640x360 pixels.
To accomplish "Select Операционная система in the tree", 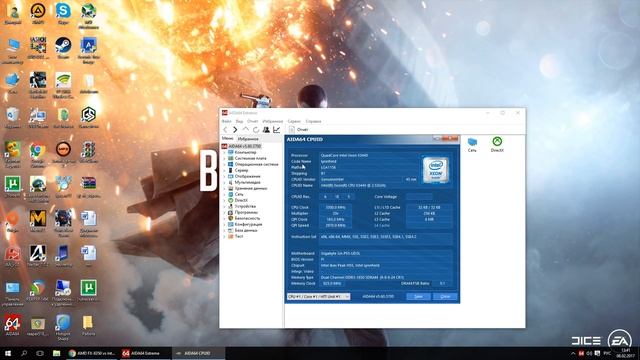I will coord(256,164).
